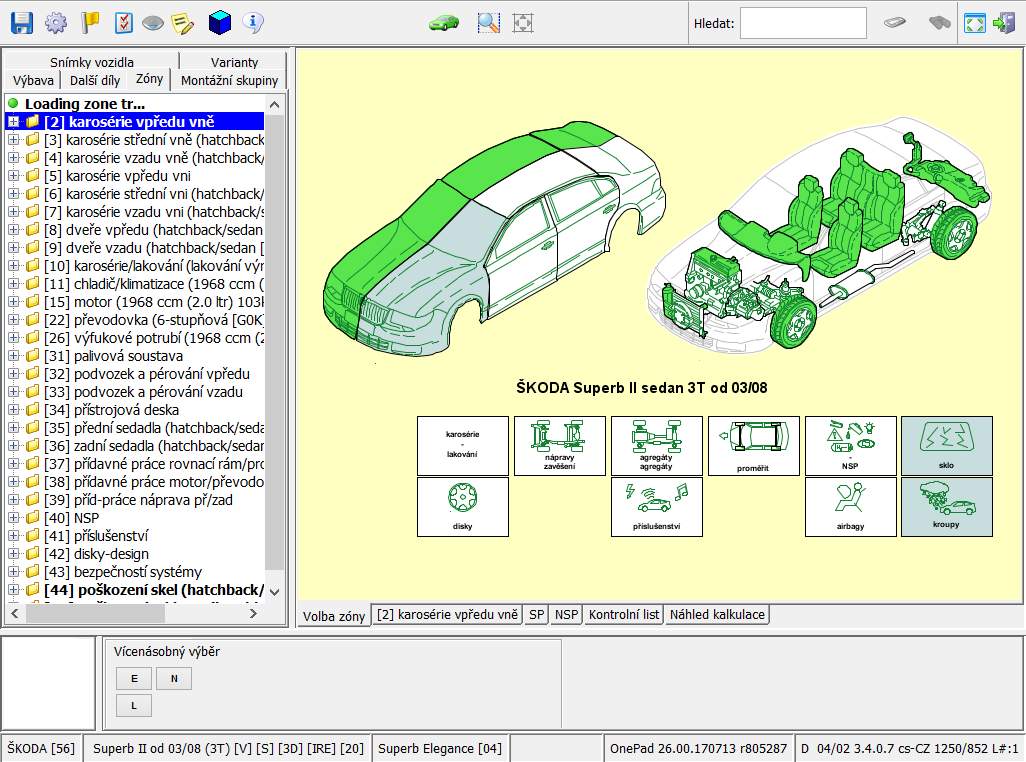Select '[26] výfukové potrubí' tree item

pyautogui.click(x=154, y=338)
